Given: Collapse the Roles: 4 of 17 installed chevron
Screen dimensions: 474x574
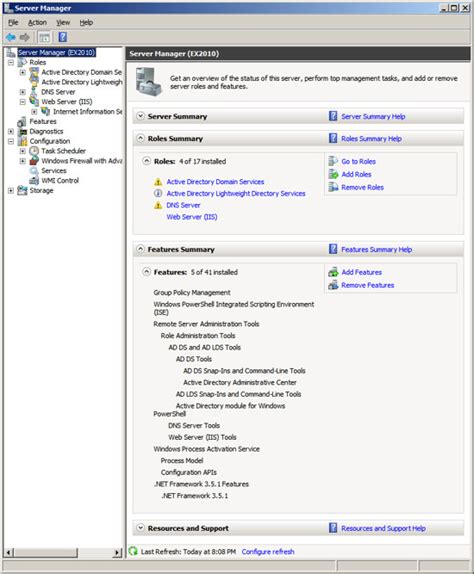Looking at the screenshot, I should [x=146, y=161].
